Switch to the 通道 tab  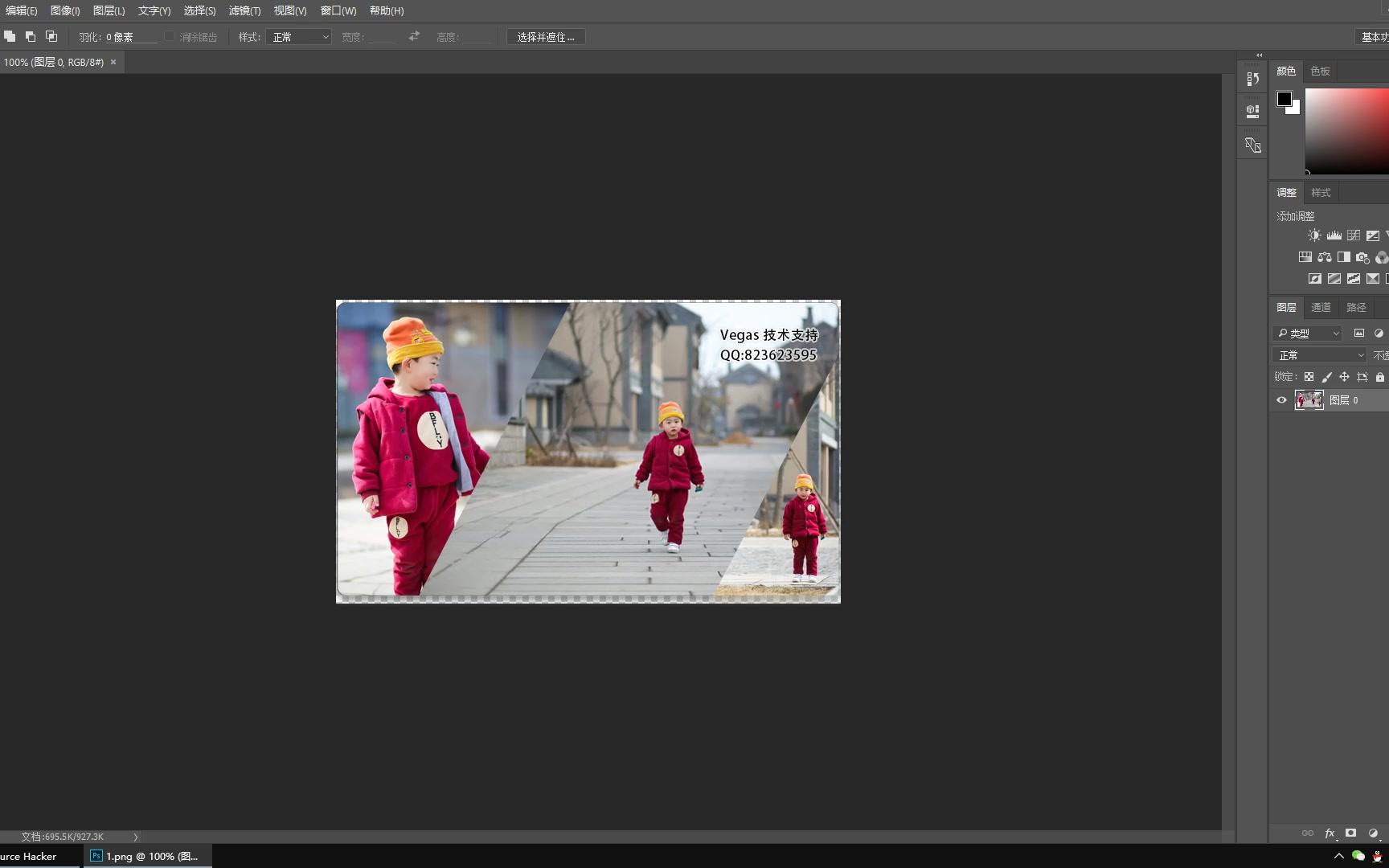coord(1321,308)
